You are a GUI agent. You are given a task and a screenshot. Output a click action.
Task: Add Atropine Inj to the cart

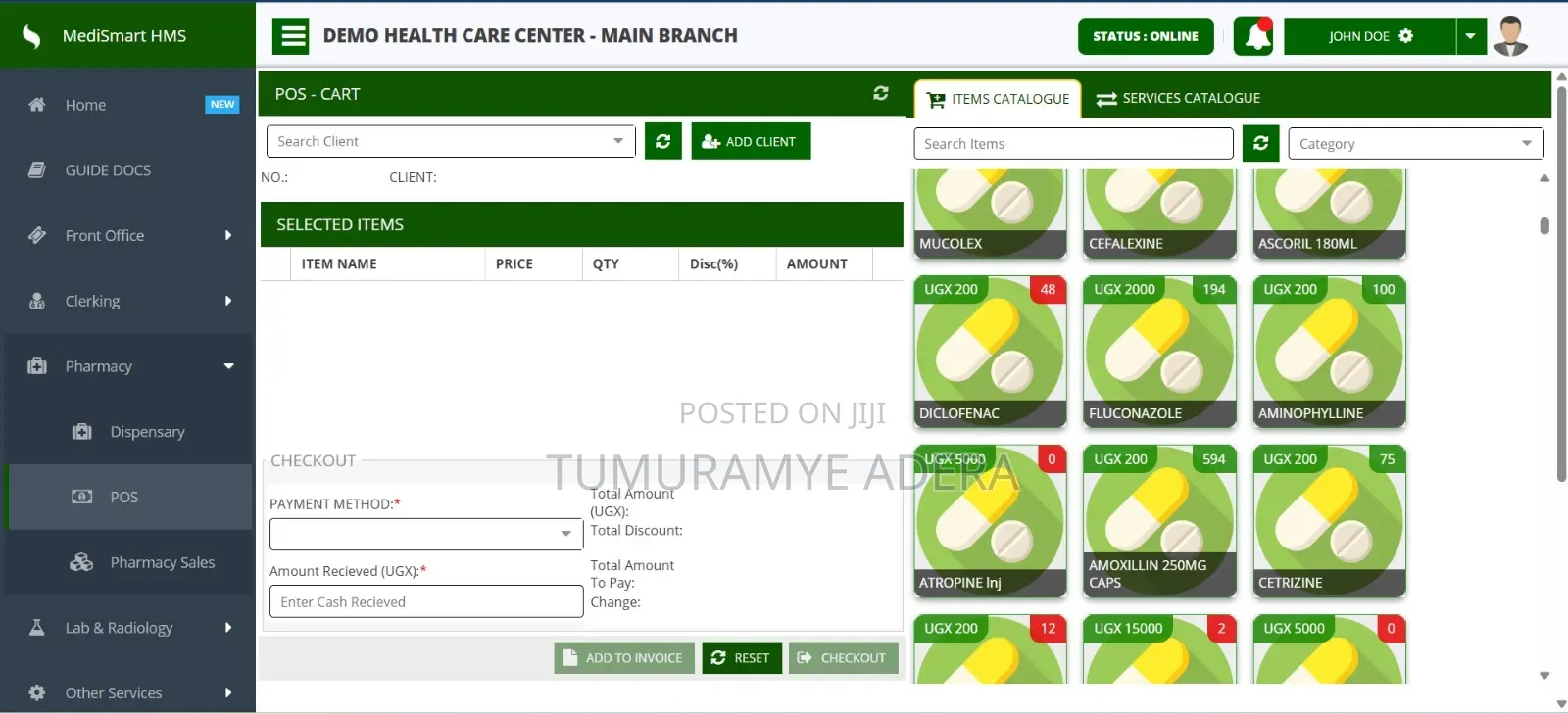(990, 521)
